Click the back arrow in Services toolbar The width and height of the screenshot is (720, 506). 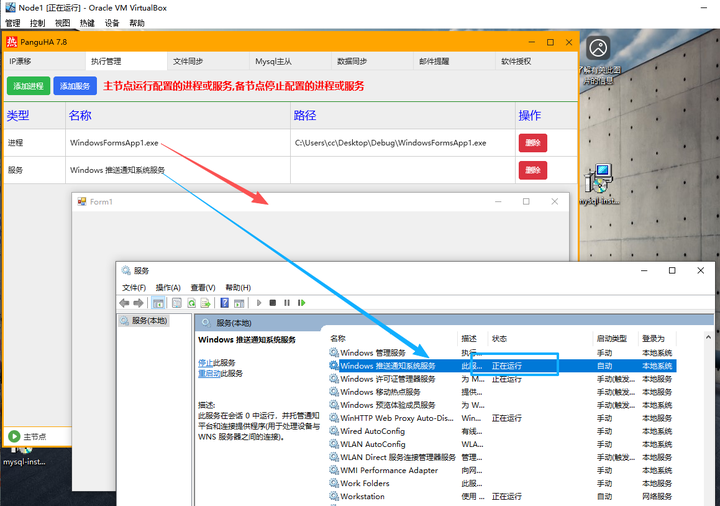[x=124, y=303]
